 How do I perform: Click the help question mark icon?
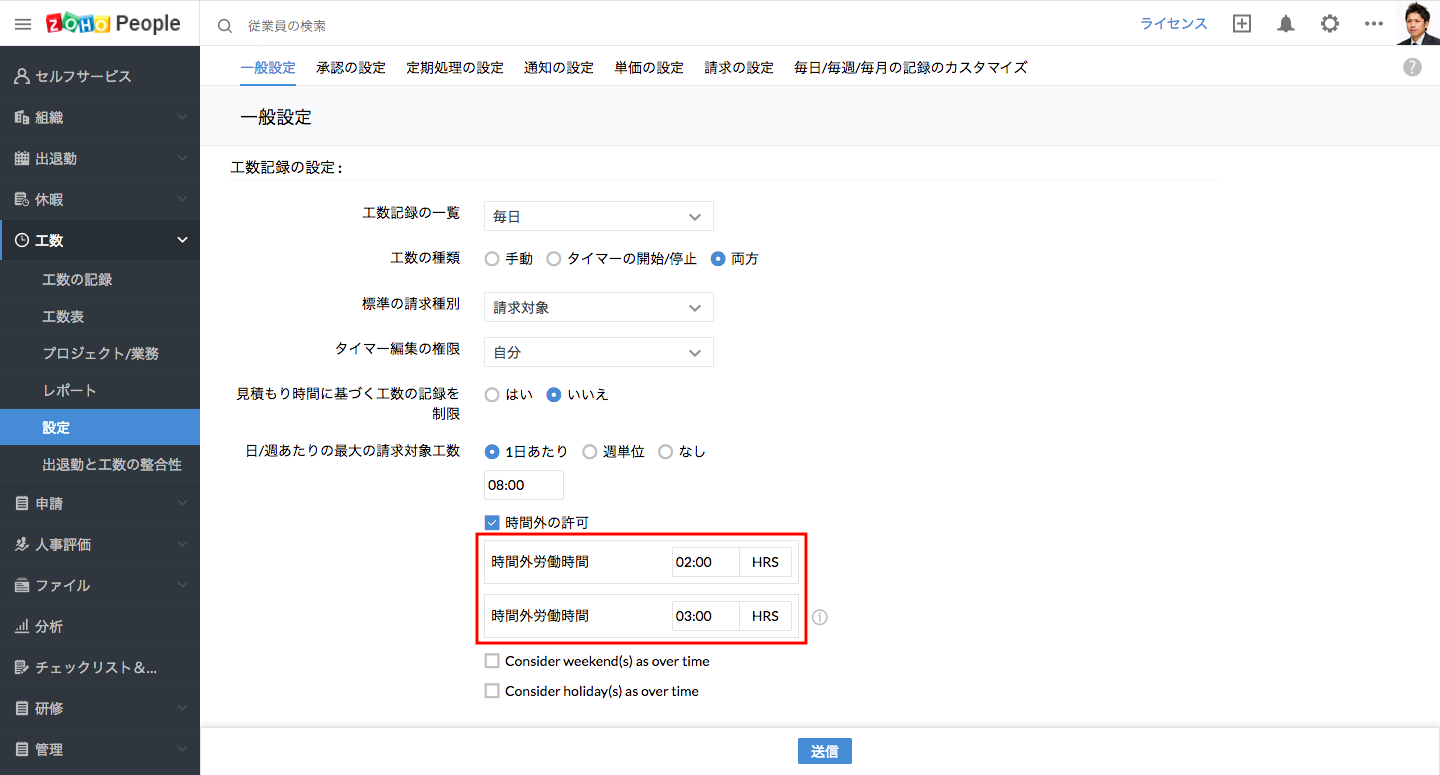1412,67
